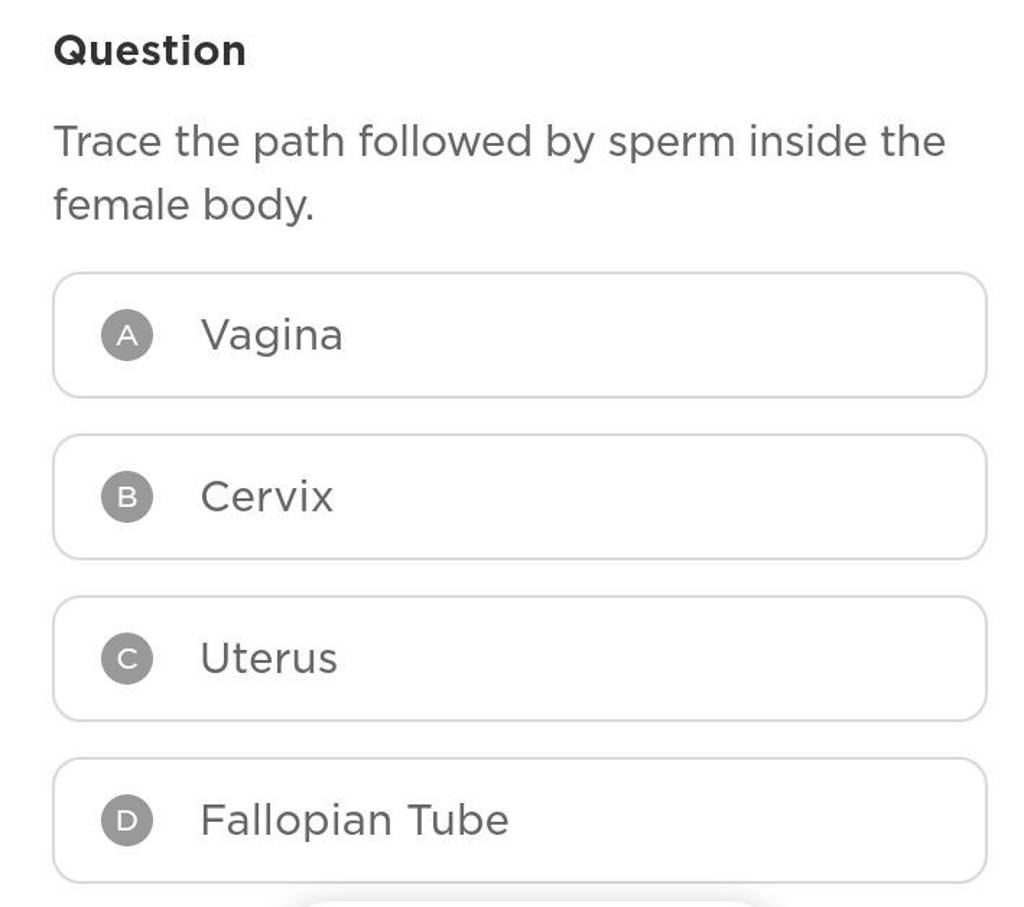Select the question prompt about sperm path
Image resolution: width=1024 pixels, height=907 pixels.
pos(497,172)
